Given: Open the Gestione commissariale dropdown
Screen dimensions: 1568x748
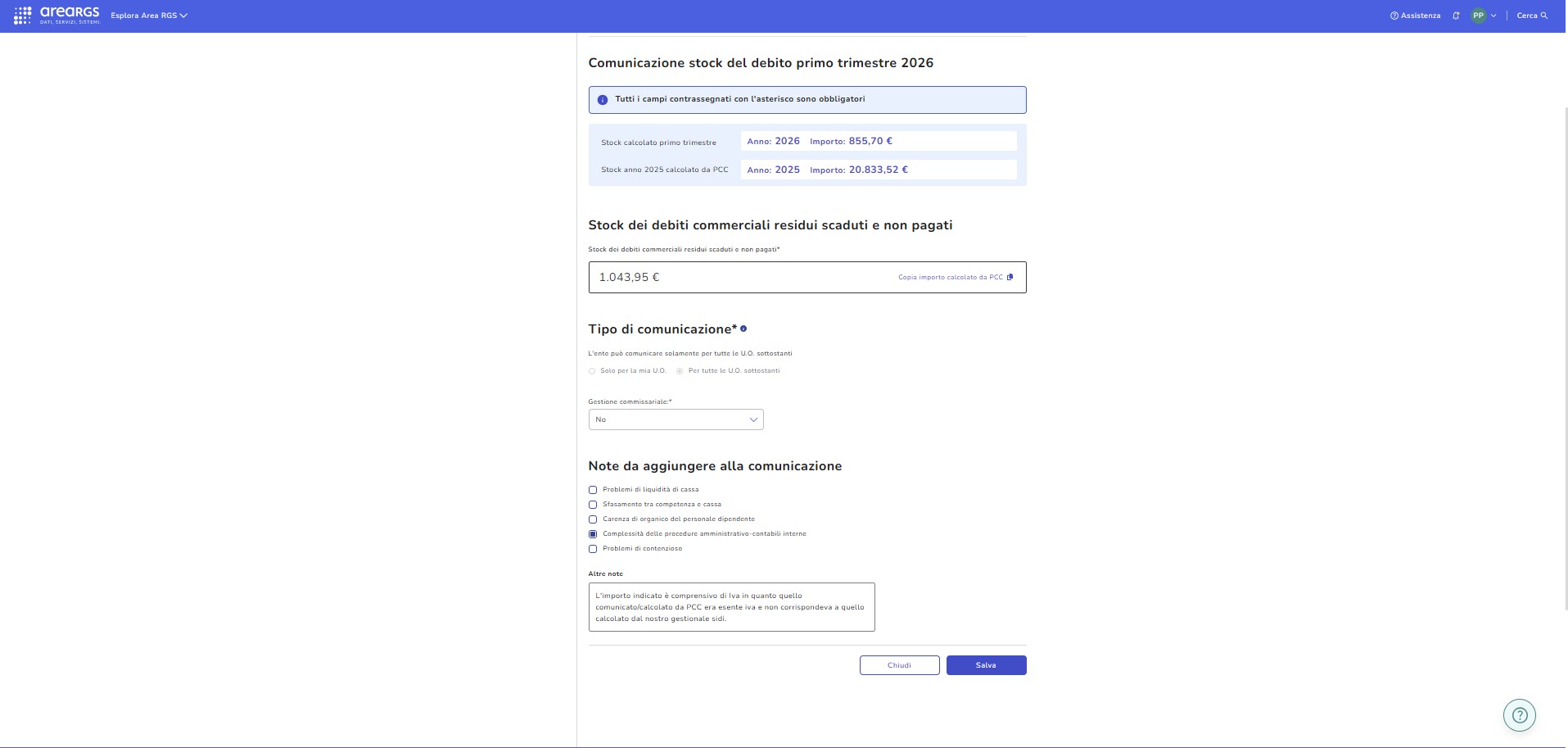Looking at the screenshot, I should [x=676, y=419].
